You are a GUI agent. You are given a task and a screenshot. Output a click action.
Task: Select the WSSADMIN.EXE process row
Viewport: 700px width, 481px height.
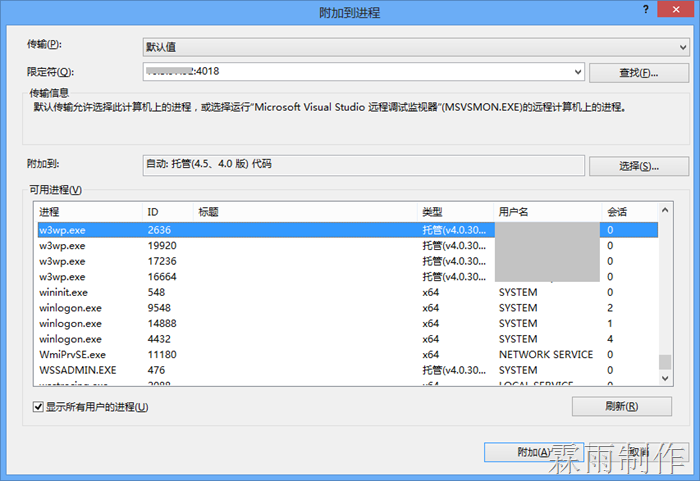click(348, 370)
